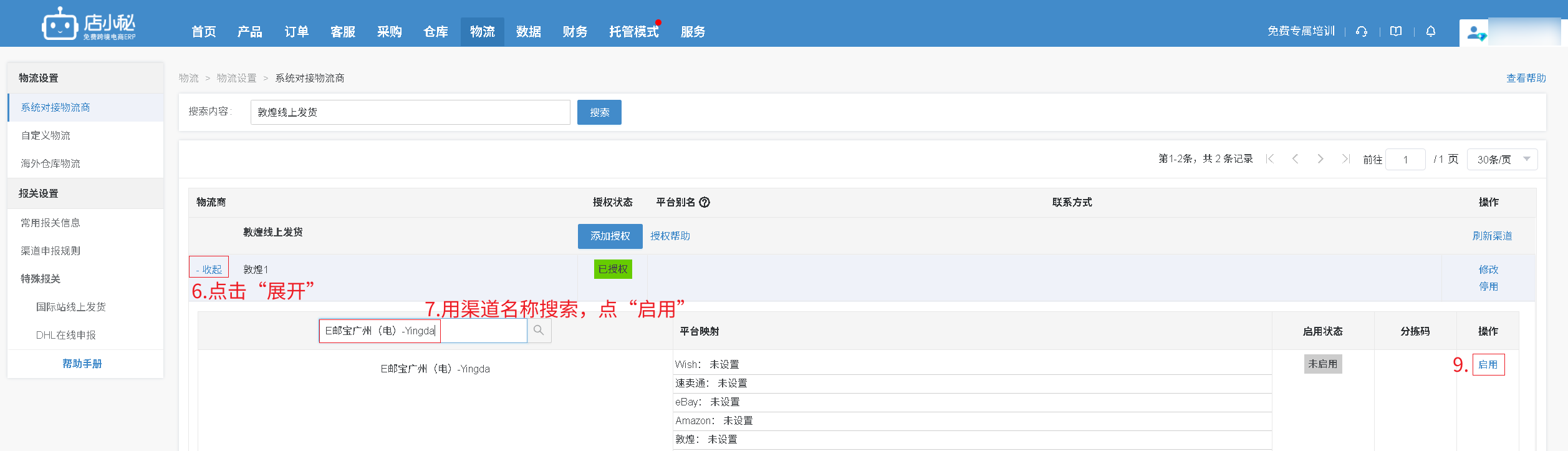Click the channel search magnifier icon

pos(539,331)
